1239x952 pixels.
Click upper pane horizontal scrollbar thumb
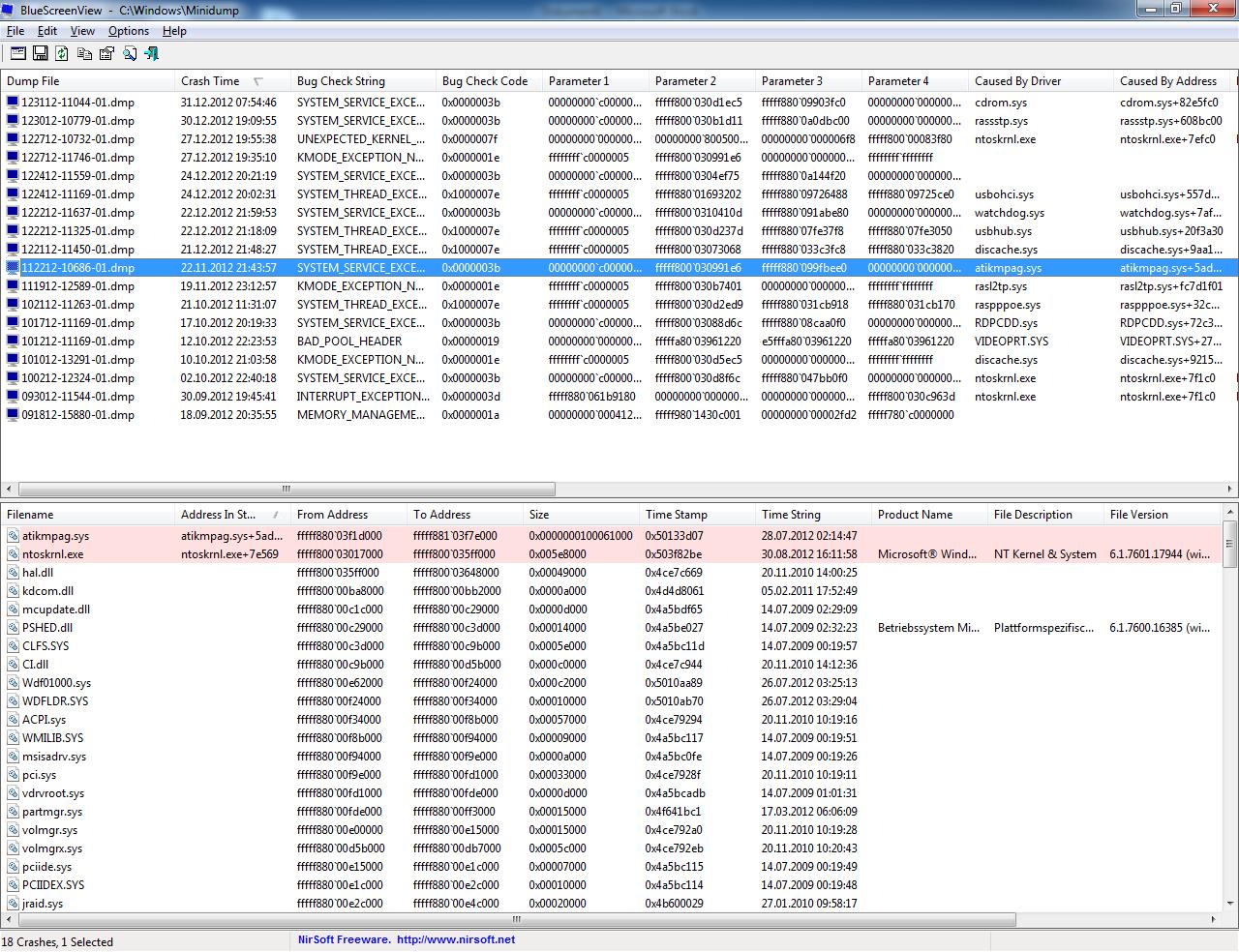coord(287,490)
